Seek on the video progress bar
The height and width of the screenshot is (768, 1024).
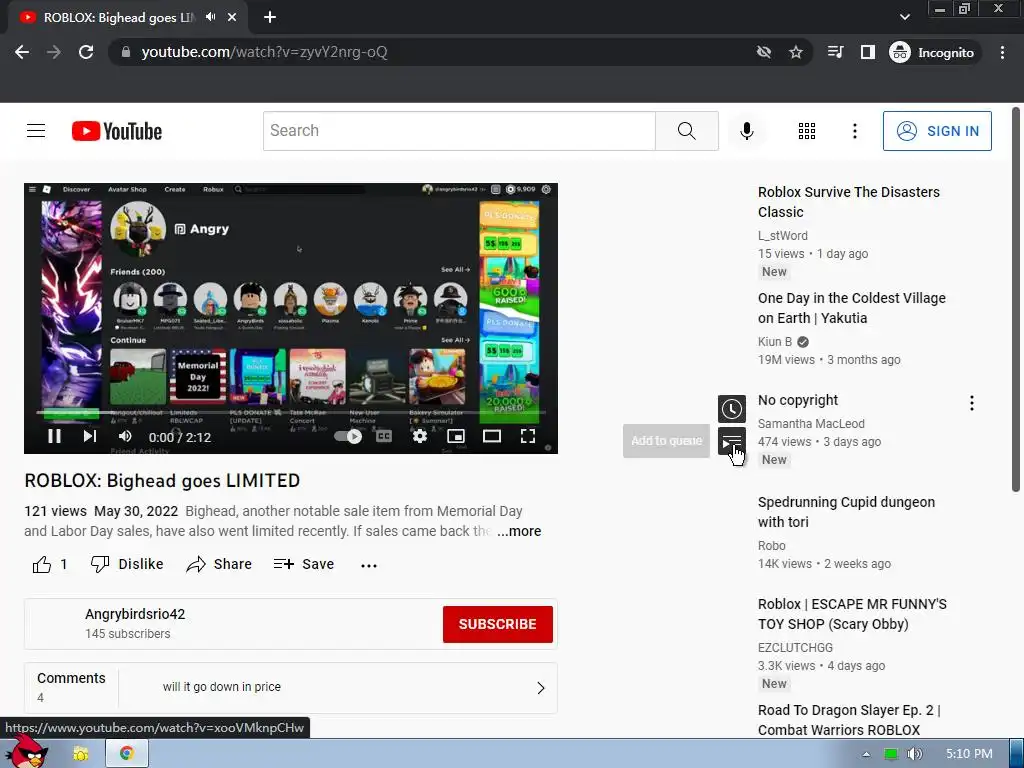(291, 413)
